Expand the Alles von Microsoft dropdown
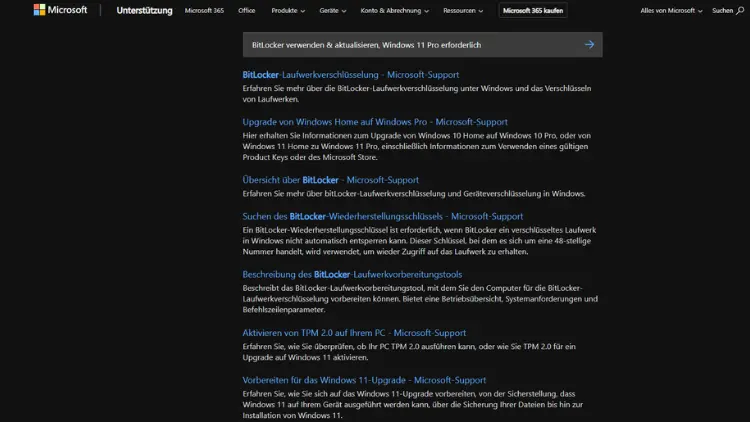This screenshot has height=422, width=750. [x=672, y=11]
